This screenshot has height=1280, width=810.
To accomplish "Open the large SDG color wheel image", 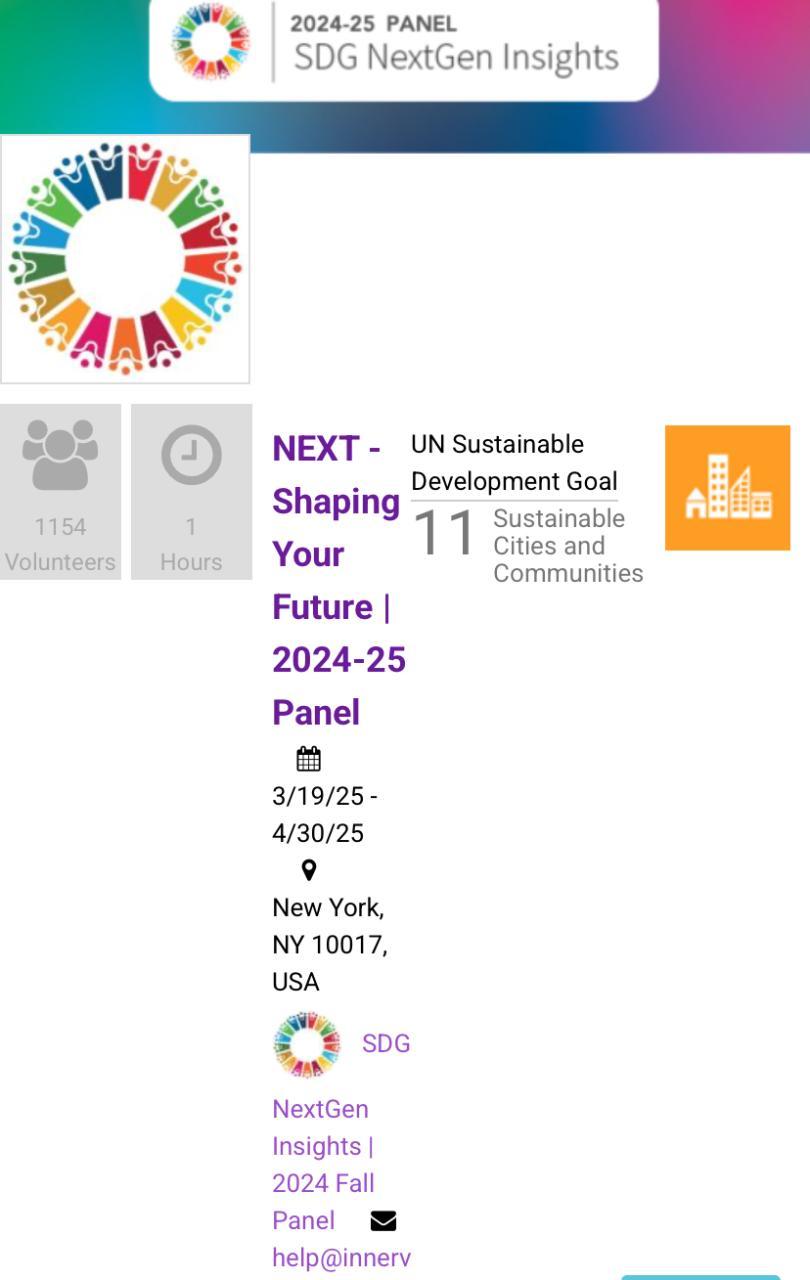I will (x=125, y=259).
